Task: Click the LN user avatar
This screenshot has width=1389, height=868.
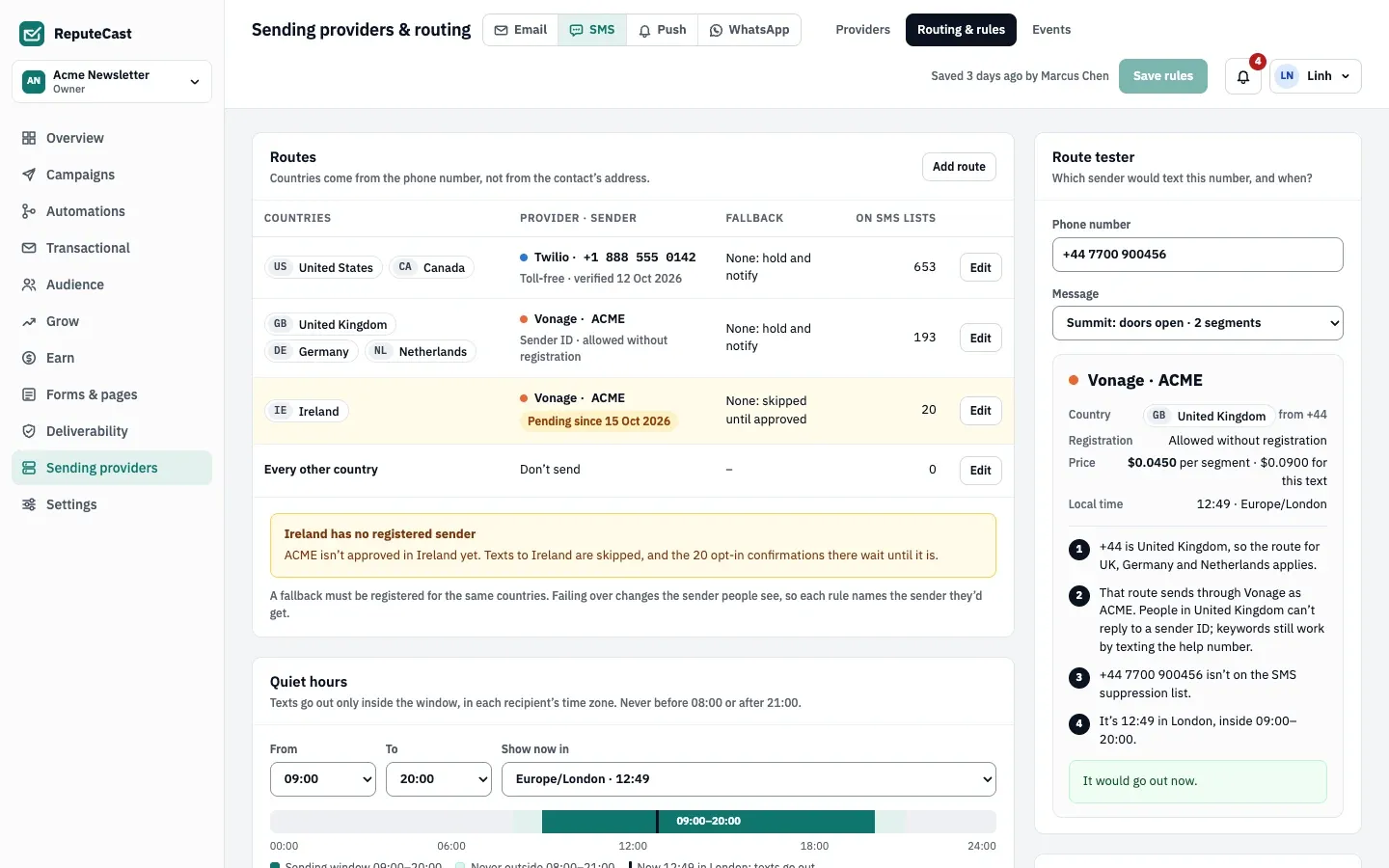Action: click(x=1287, y=76)
